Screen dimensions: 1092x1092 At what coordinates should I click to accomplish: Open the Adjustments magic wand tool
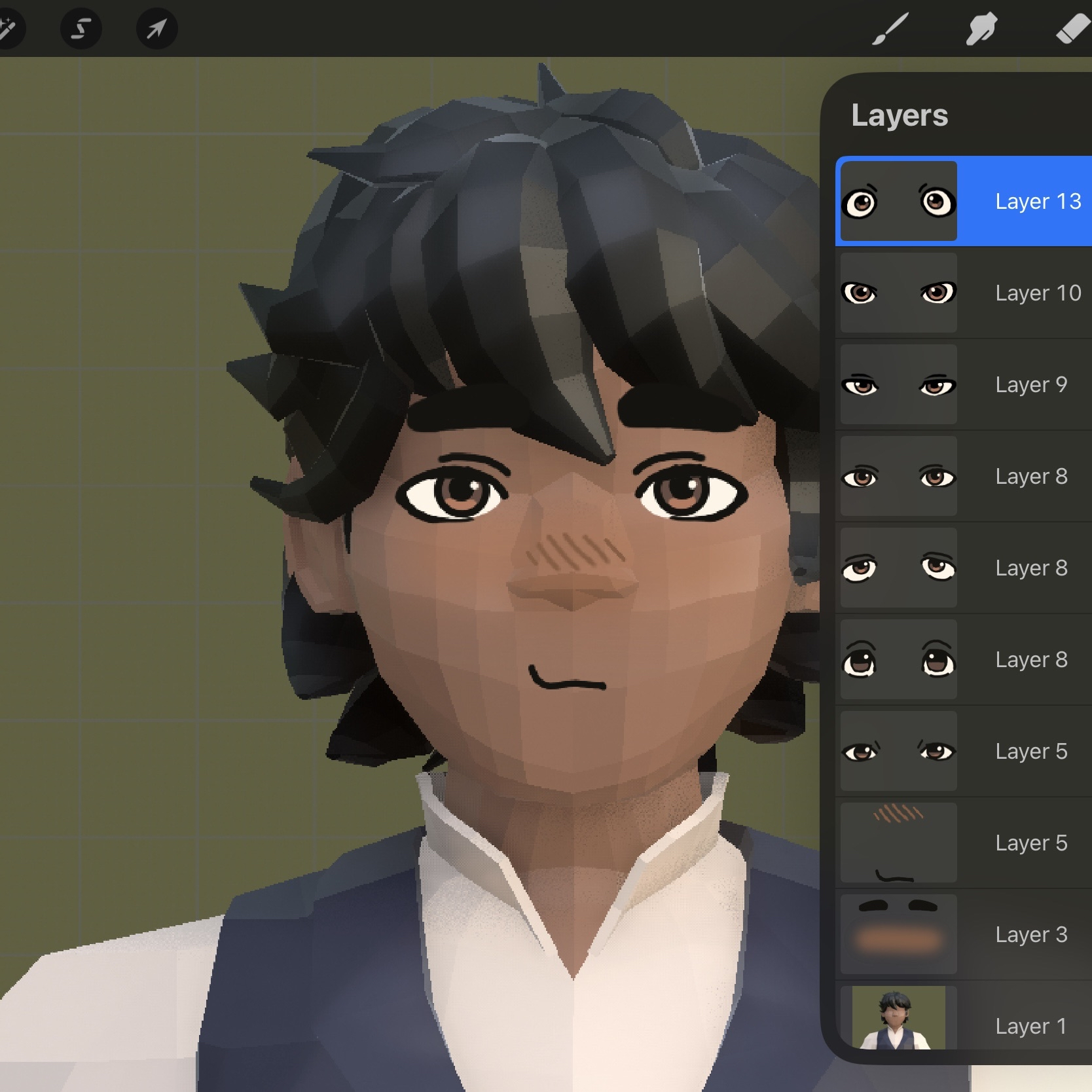7,29
